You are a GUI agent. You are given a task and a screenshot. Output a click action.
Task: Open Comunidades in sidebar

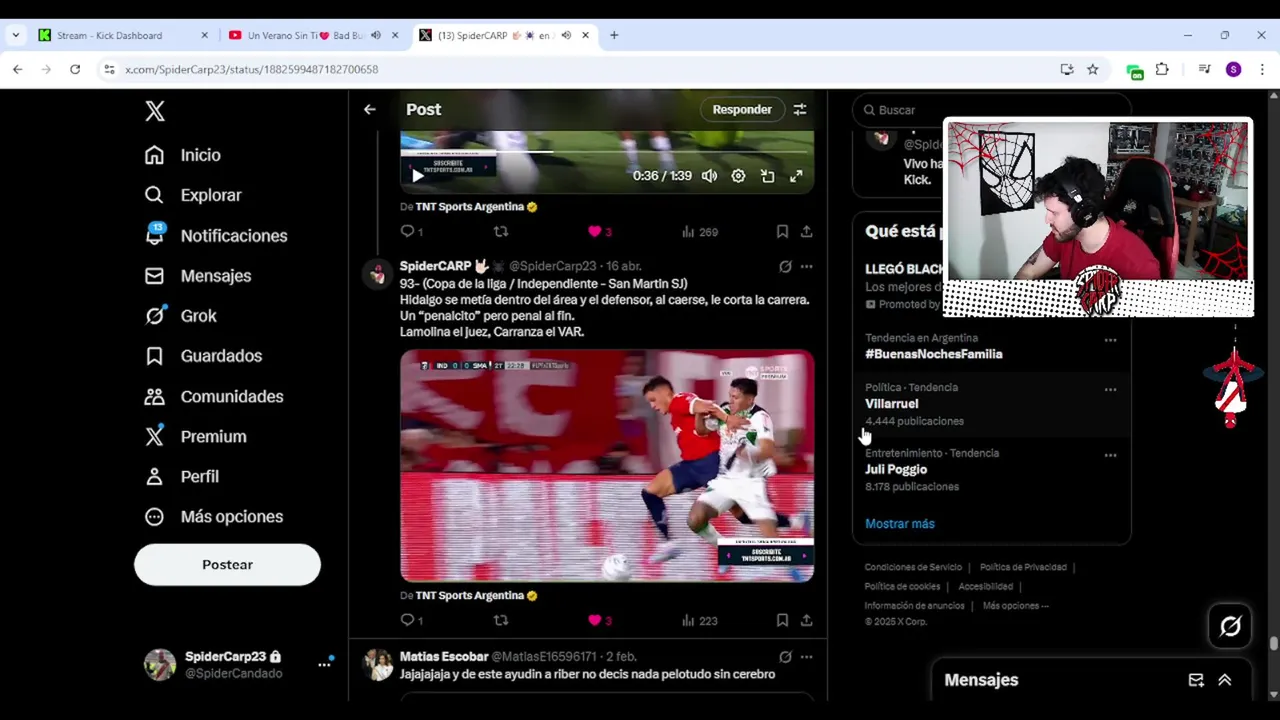point(214,396)
